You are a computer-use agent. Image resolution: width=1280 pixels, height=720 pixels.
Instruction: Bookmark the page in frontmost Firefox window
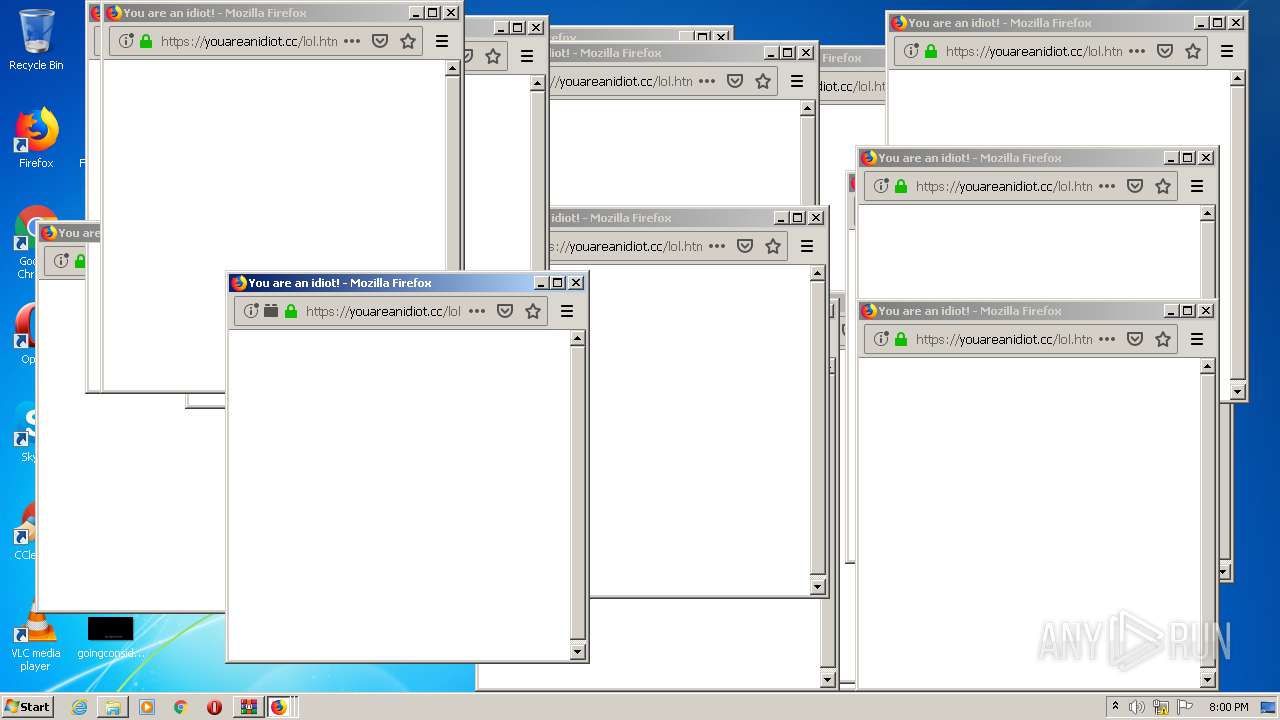tap(533, 311)
